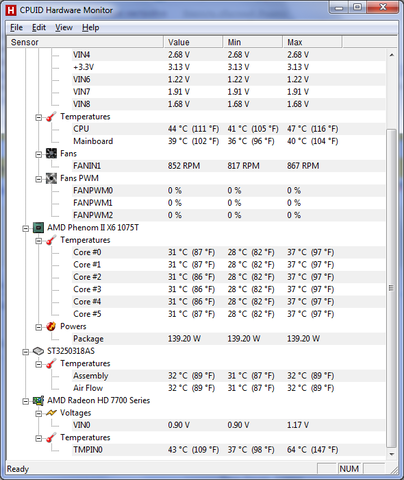Collapse the Fans PWM node

coord(39,179)
